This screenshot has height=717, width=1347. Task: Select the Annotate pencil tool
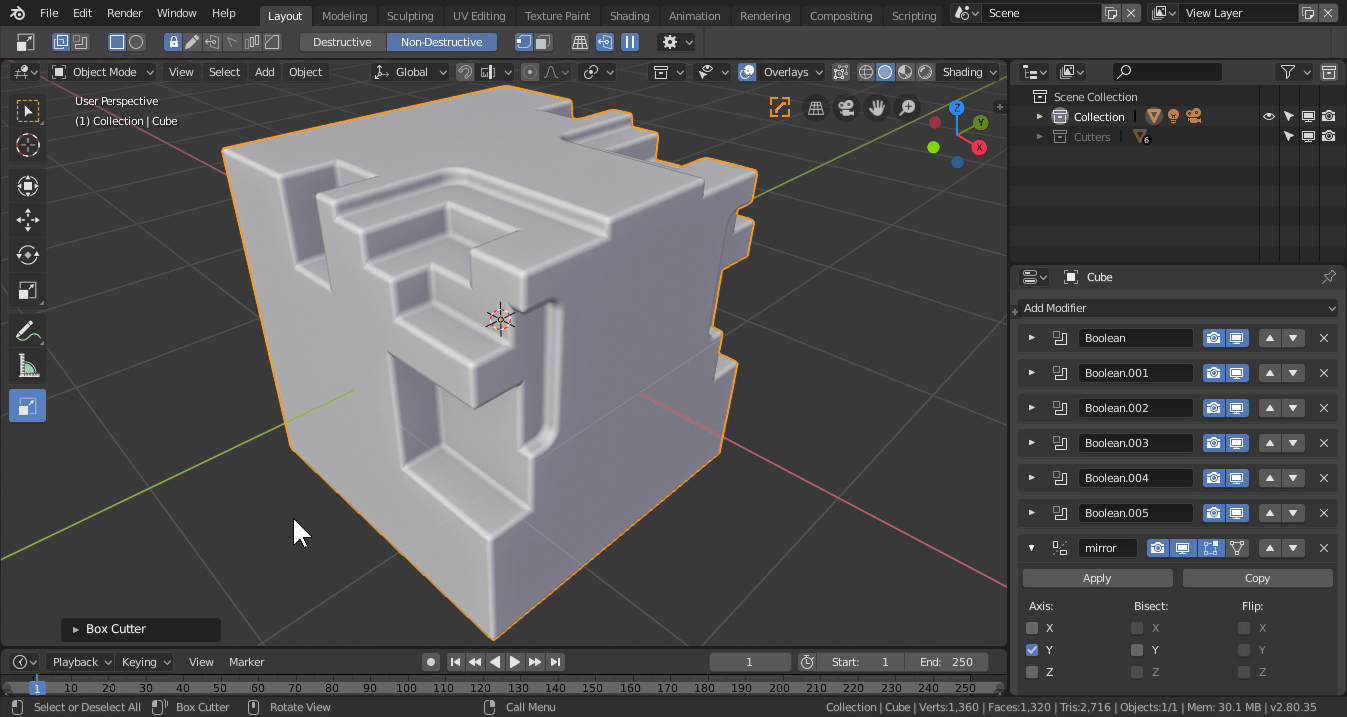27,331
